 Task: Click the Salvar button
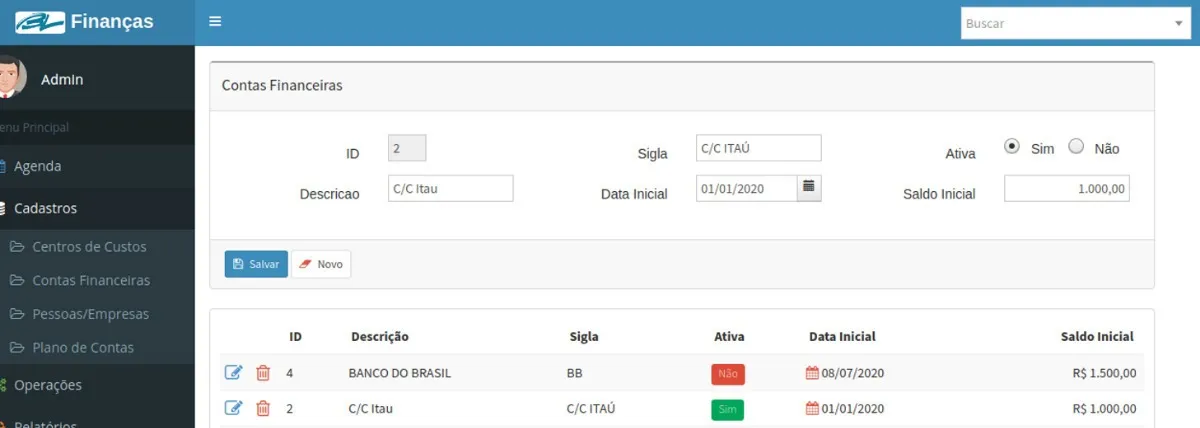tap(256, 264)
